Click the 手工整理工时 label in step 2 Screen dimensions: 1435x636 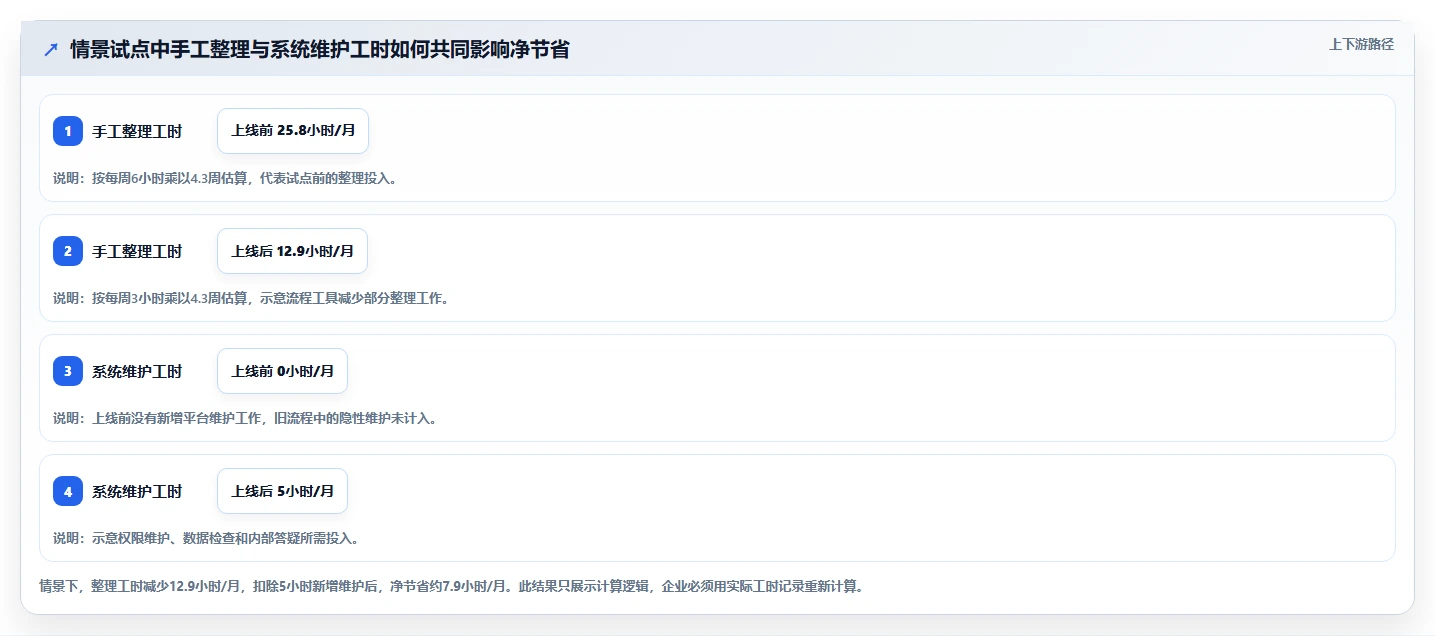tap(137, 251)
